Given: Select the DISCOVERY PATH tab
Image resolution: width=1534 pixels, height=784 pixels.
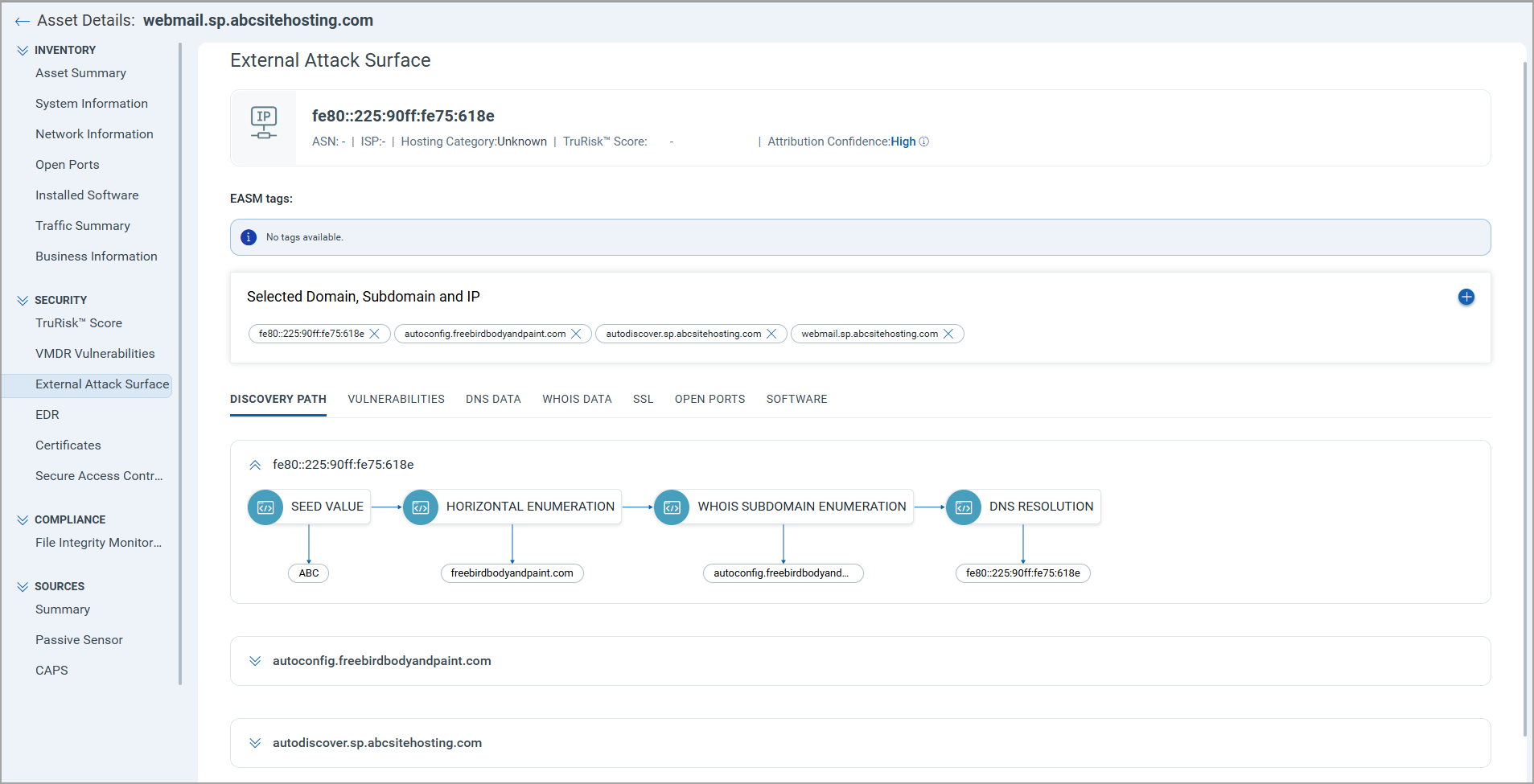Looking at the screenshot, I should point(278,399).
